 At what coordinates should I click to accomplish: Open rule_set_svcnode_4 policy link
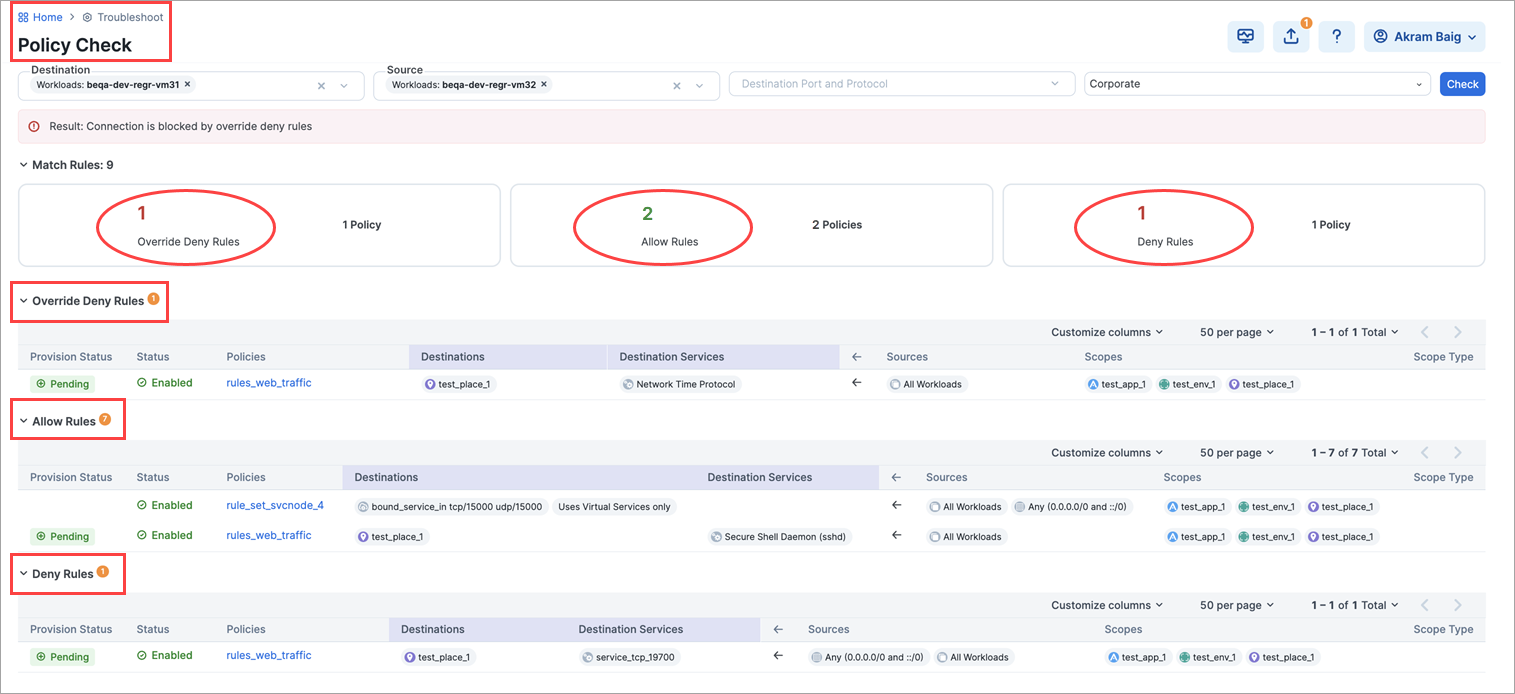[275, 505]
